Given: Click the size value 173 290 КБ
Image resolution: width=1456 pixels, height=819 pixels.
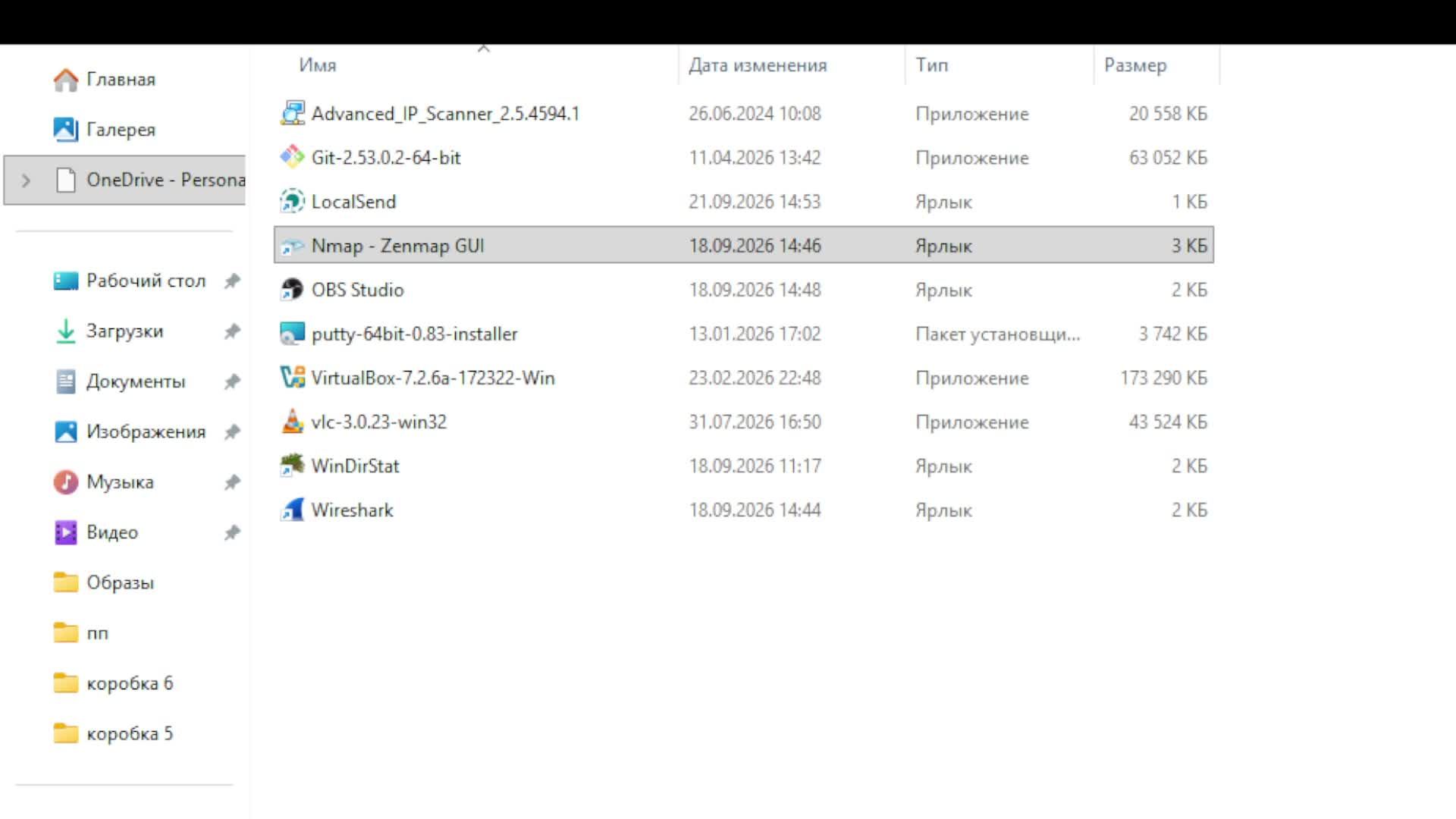Looking at the screenshot, I should coord(1163,378).
